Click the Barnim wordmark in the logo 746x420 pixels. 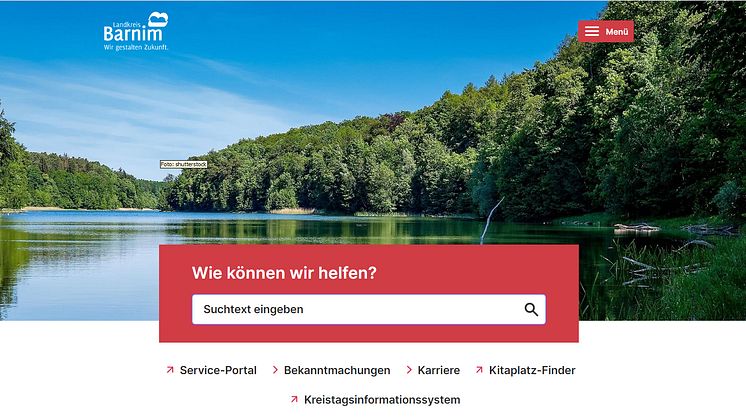tap(133, 33)
